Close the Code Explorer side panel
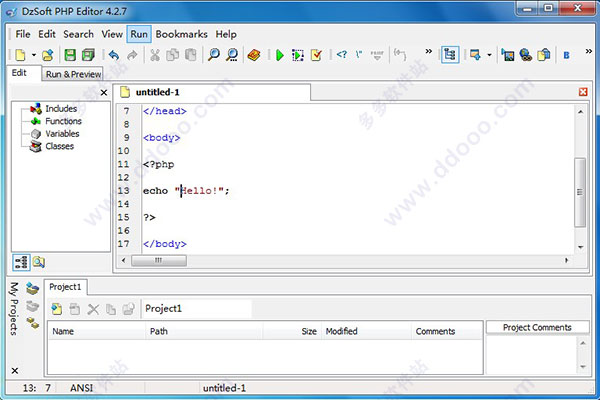Image resolution: width=600 pixels, height=400 pixels. pos(104,93)
